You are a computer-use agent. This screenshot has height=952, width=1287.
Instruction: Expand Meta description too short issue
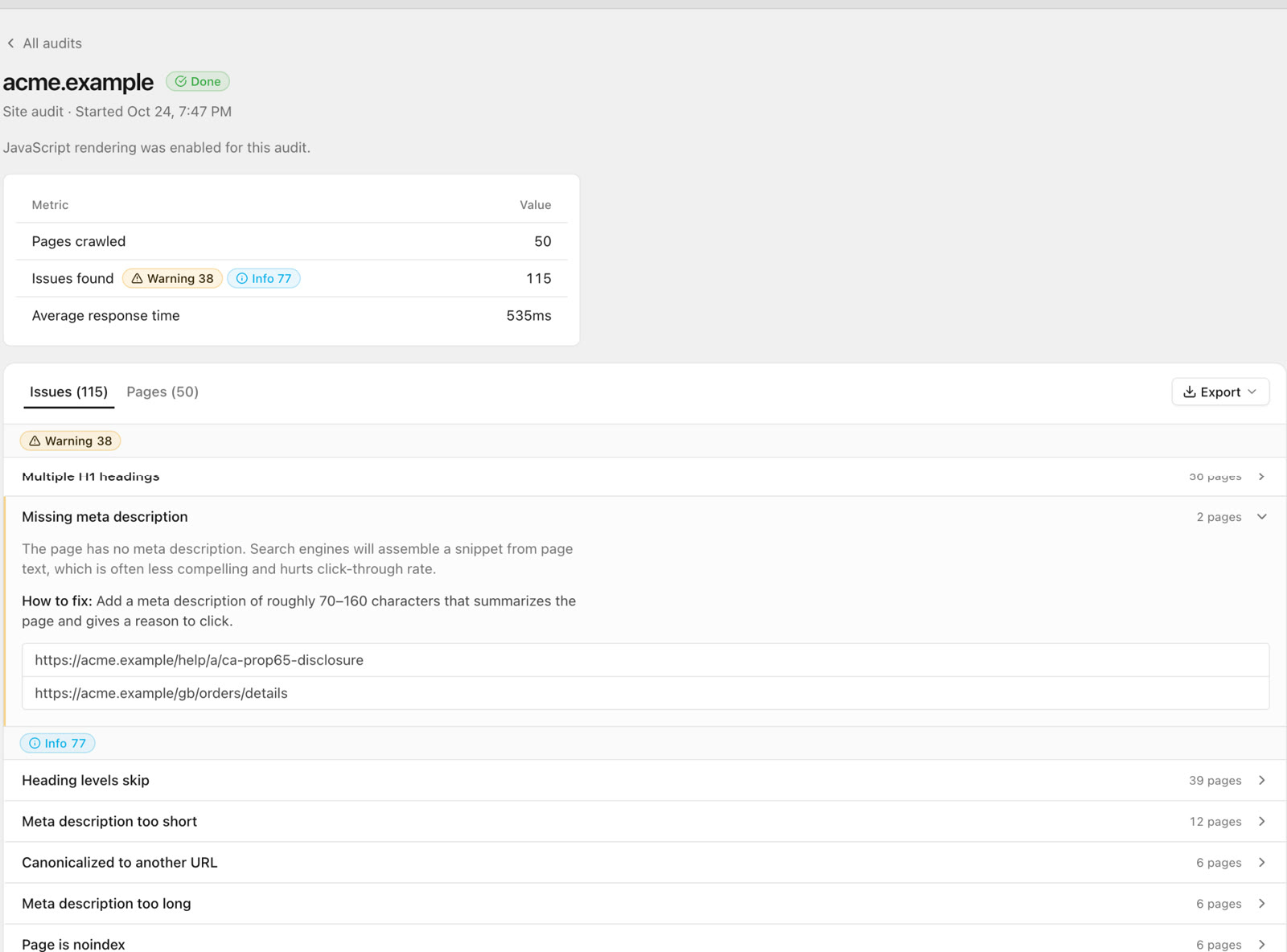645,821
